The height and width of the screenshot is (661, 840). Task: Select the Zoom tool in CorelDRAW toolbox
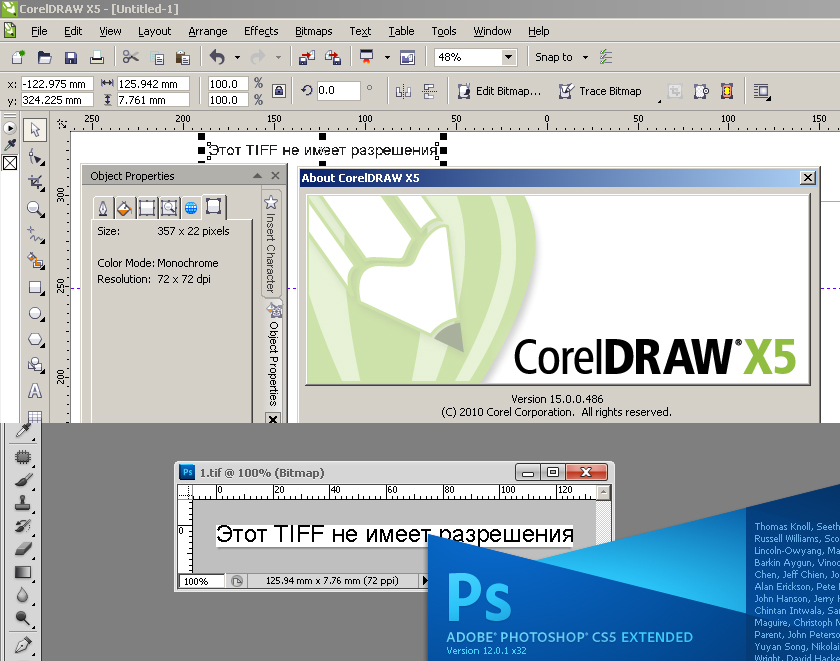coord(36,208)
